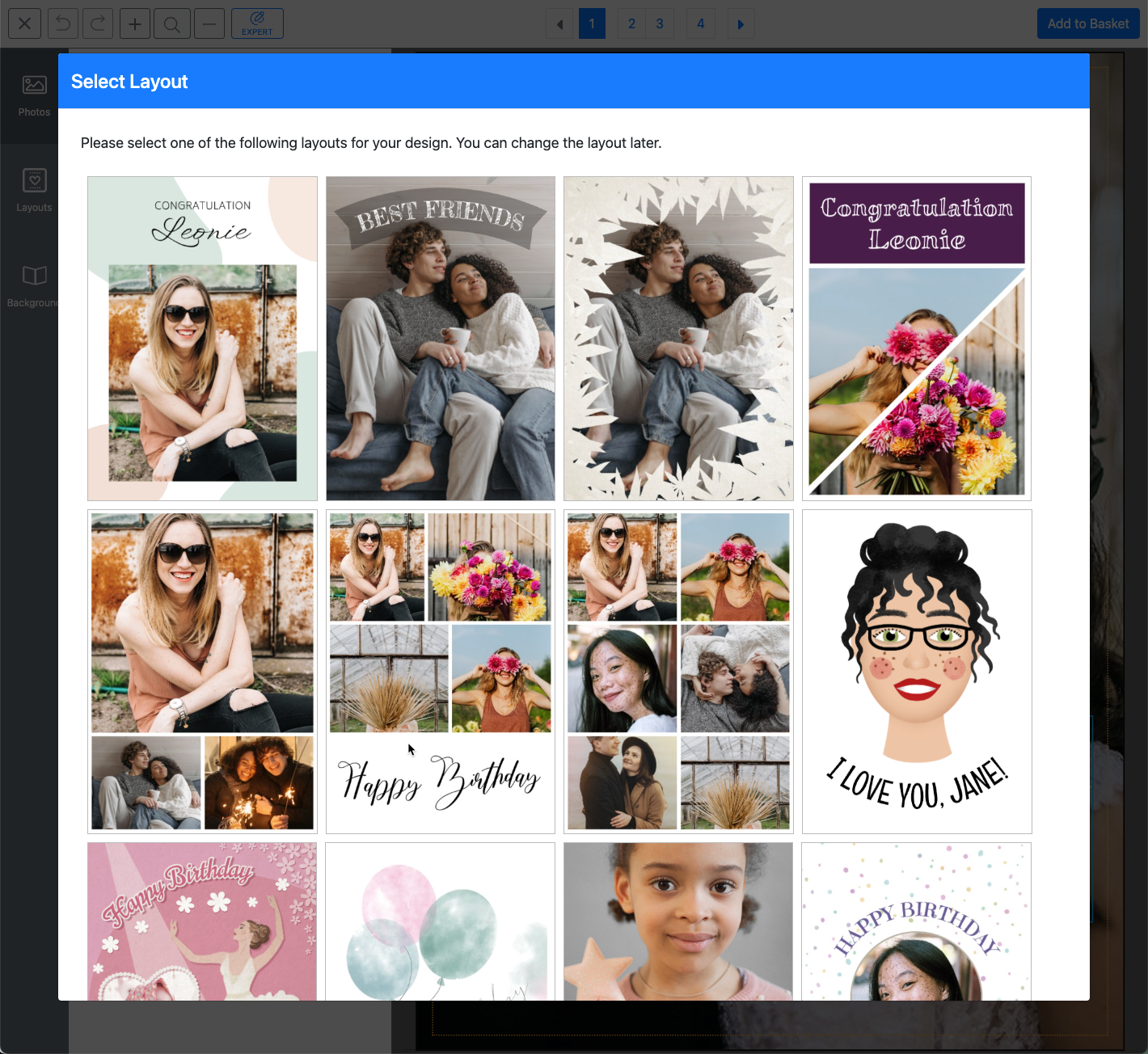Image resolution: width=1148 pixels, height=1054 pixels.
Task: Choose the one large two small photos layout
Action: (x=202, y=672)
